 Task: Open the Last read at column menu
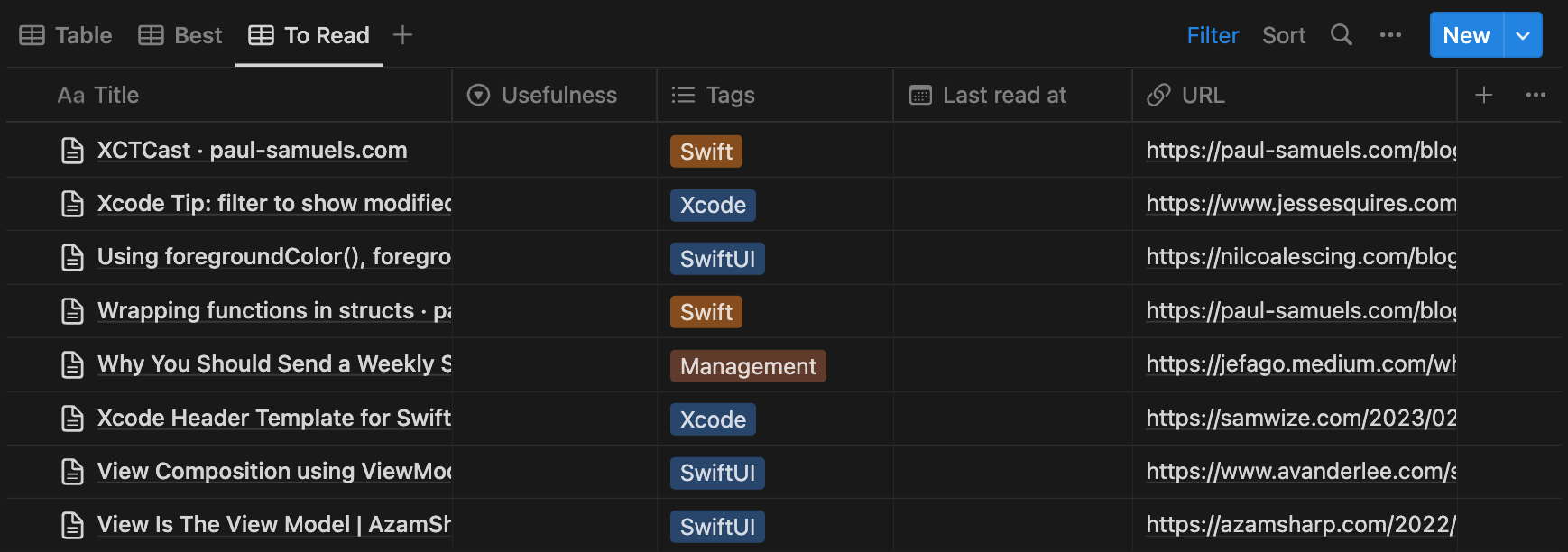[x=1010, y=95]
